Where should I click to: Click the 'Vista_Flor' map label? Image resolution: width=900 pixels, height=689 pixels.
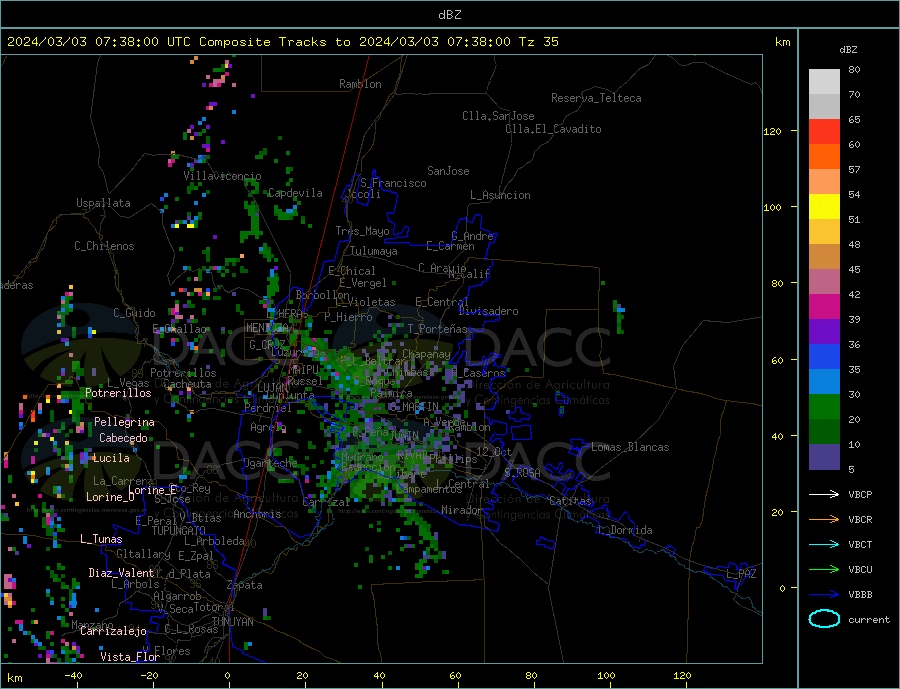[x=130, y=657]
